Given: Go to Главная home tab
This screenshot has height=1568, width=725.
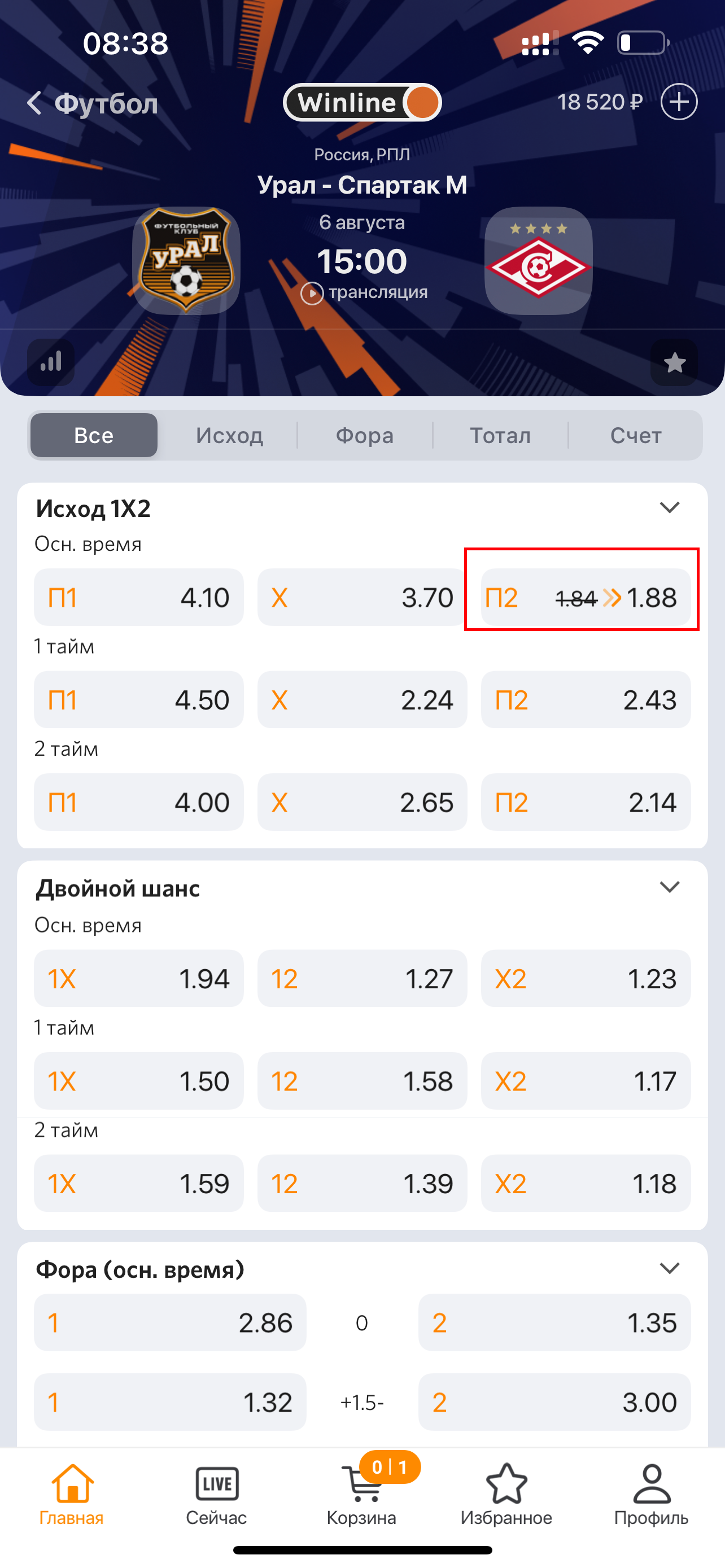Looking at the screenshot, I should (72, 1495).
